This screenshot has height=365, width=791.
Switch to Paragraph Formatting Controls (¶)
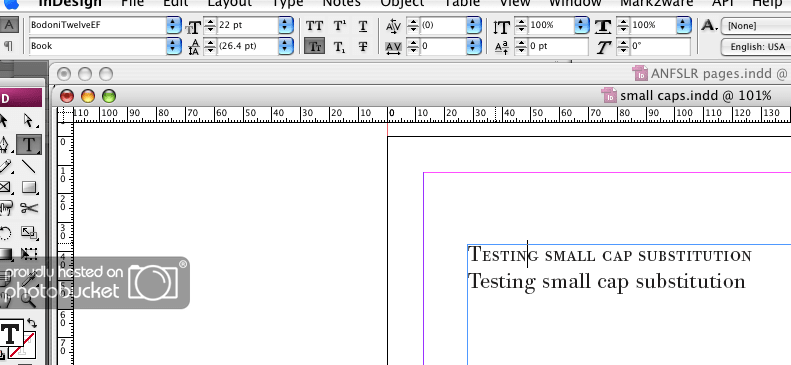coord(9,46)
